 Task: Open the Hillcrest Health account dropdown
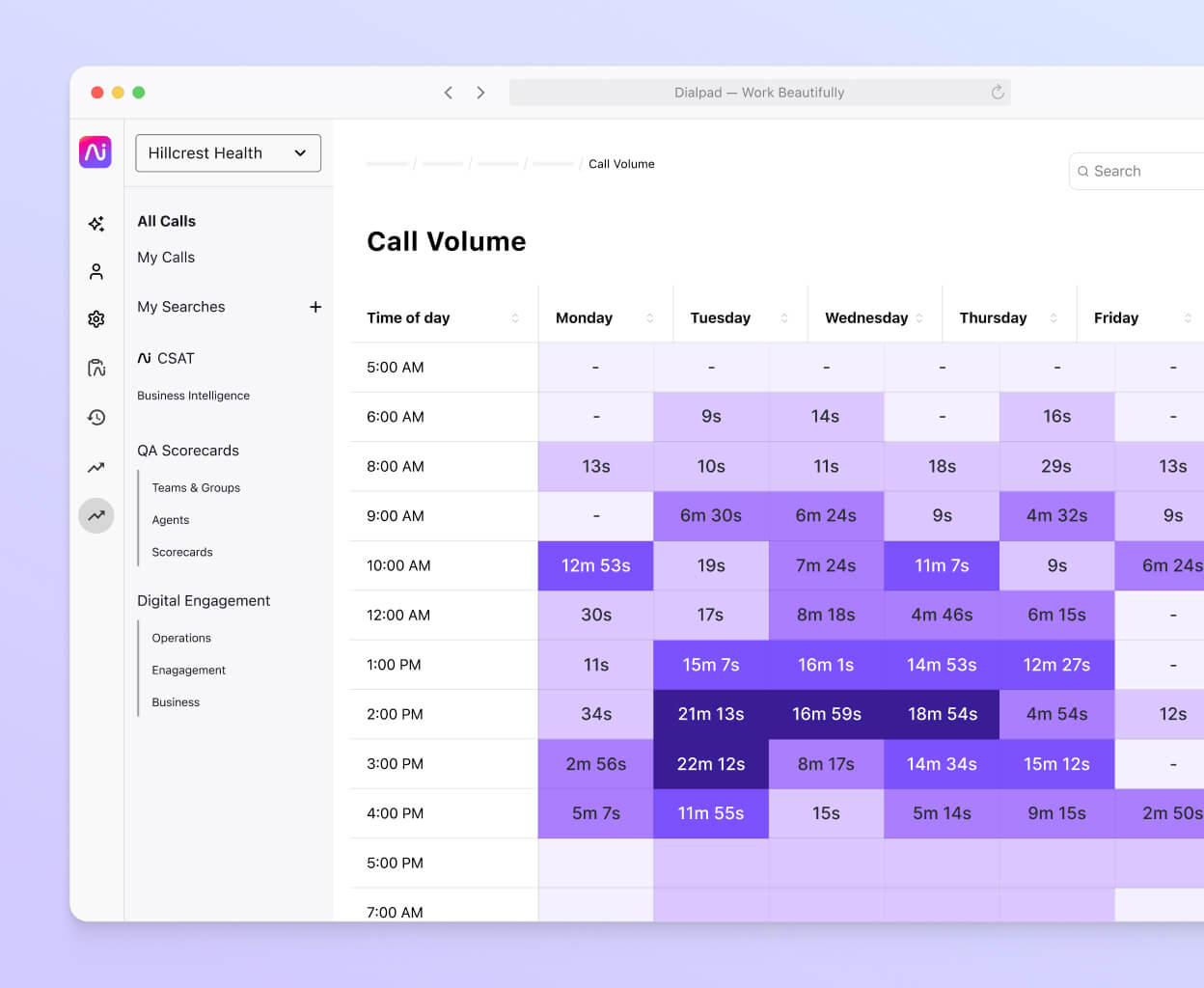coord(228,152)
